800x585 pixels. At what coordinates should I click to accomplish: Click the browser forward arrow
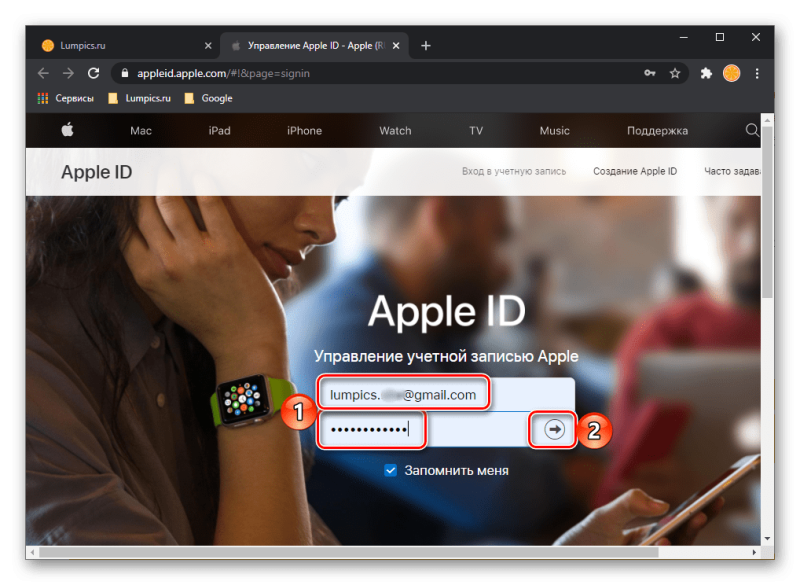[x=68, y=73]
